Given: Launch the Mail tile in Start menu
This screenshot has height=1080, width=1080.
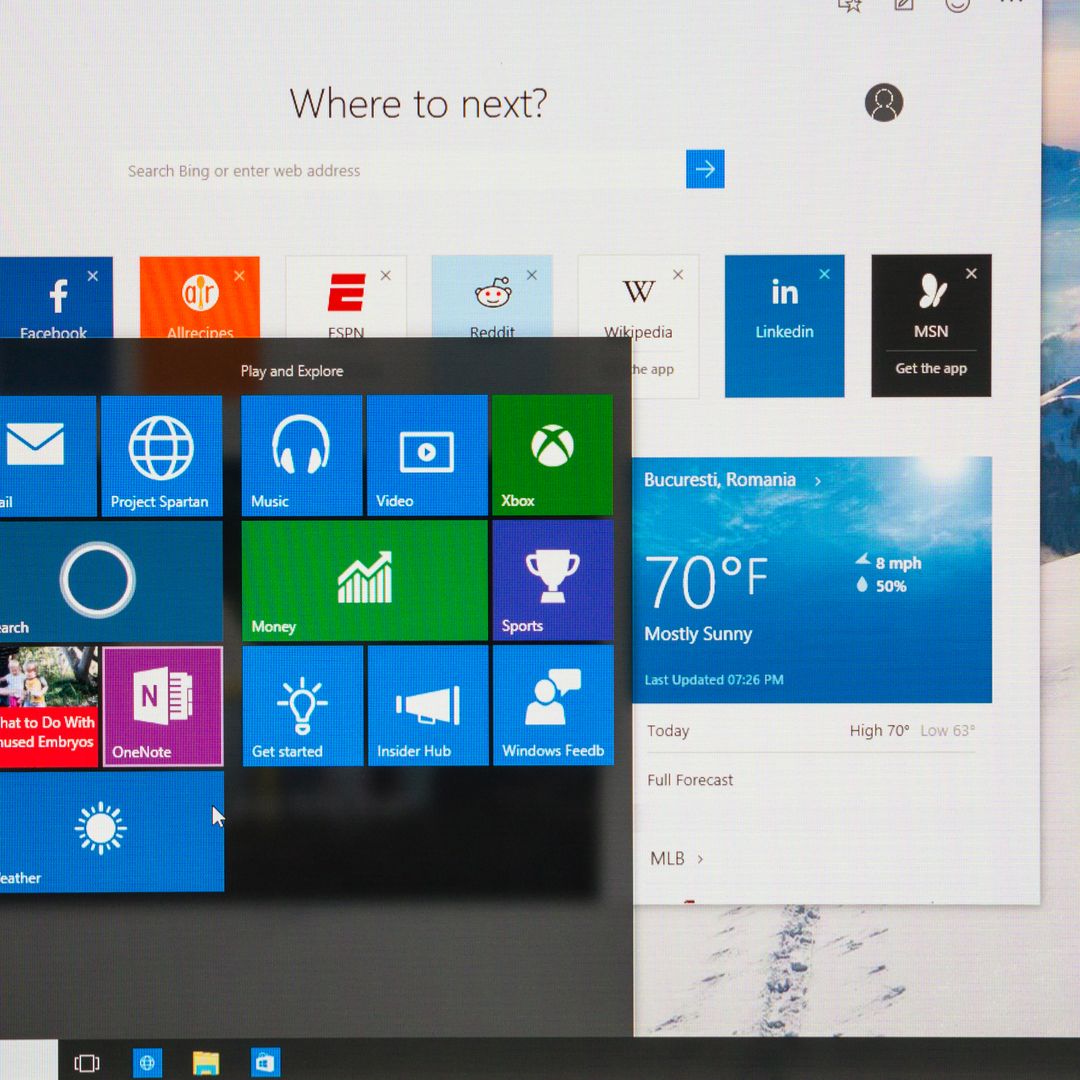Looking at the screenshot, I should click(x=47, y=456).
